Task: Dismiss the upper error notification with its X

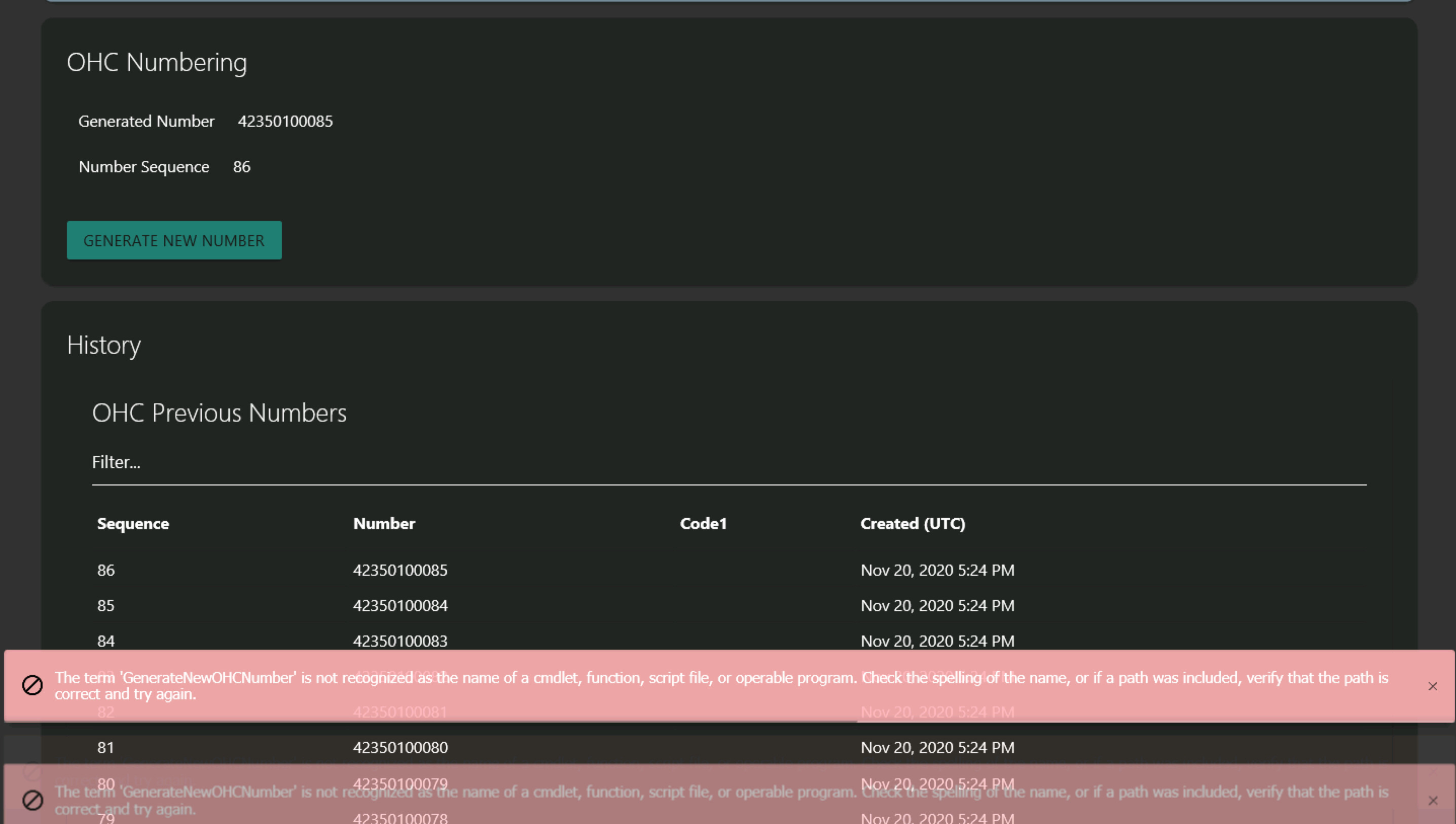Action: click(x=1432, y=686)
